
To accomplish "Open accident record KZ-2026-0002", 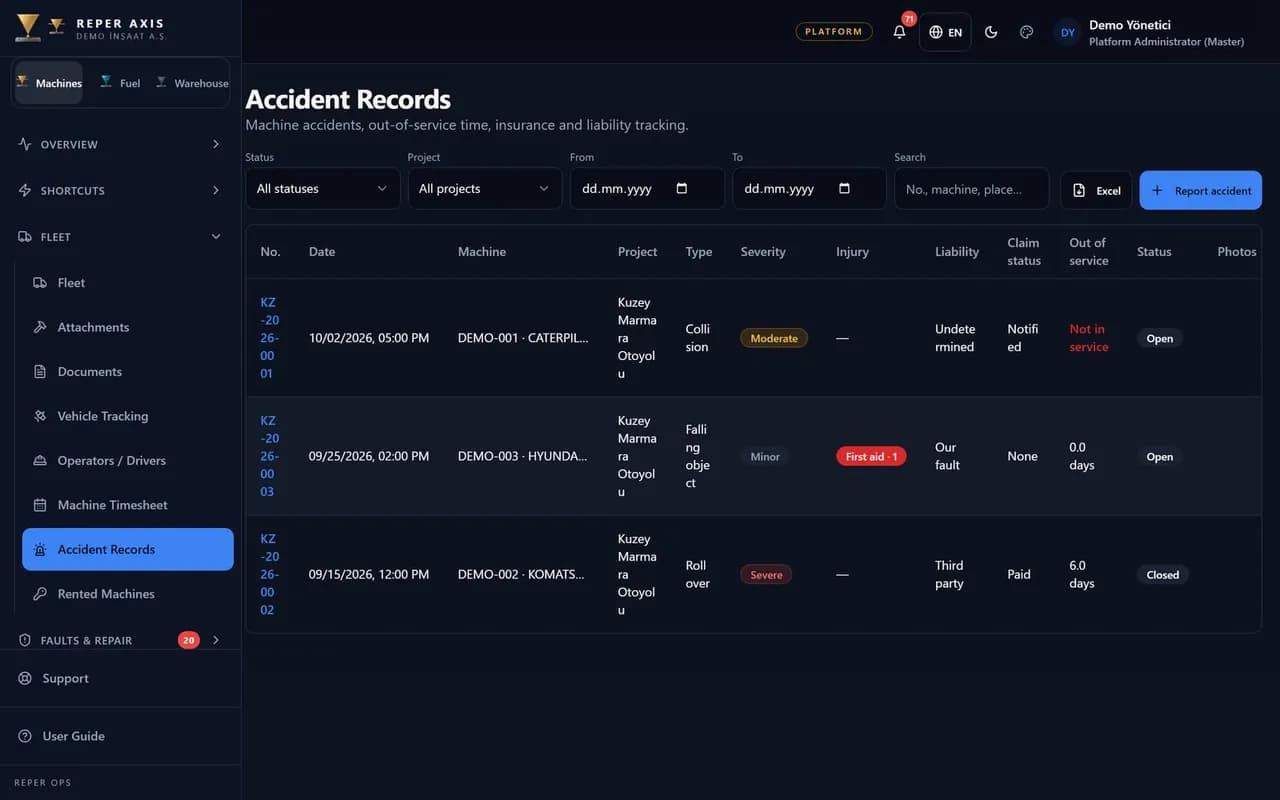I will click(x=269, y=574).
